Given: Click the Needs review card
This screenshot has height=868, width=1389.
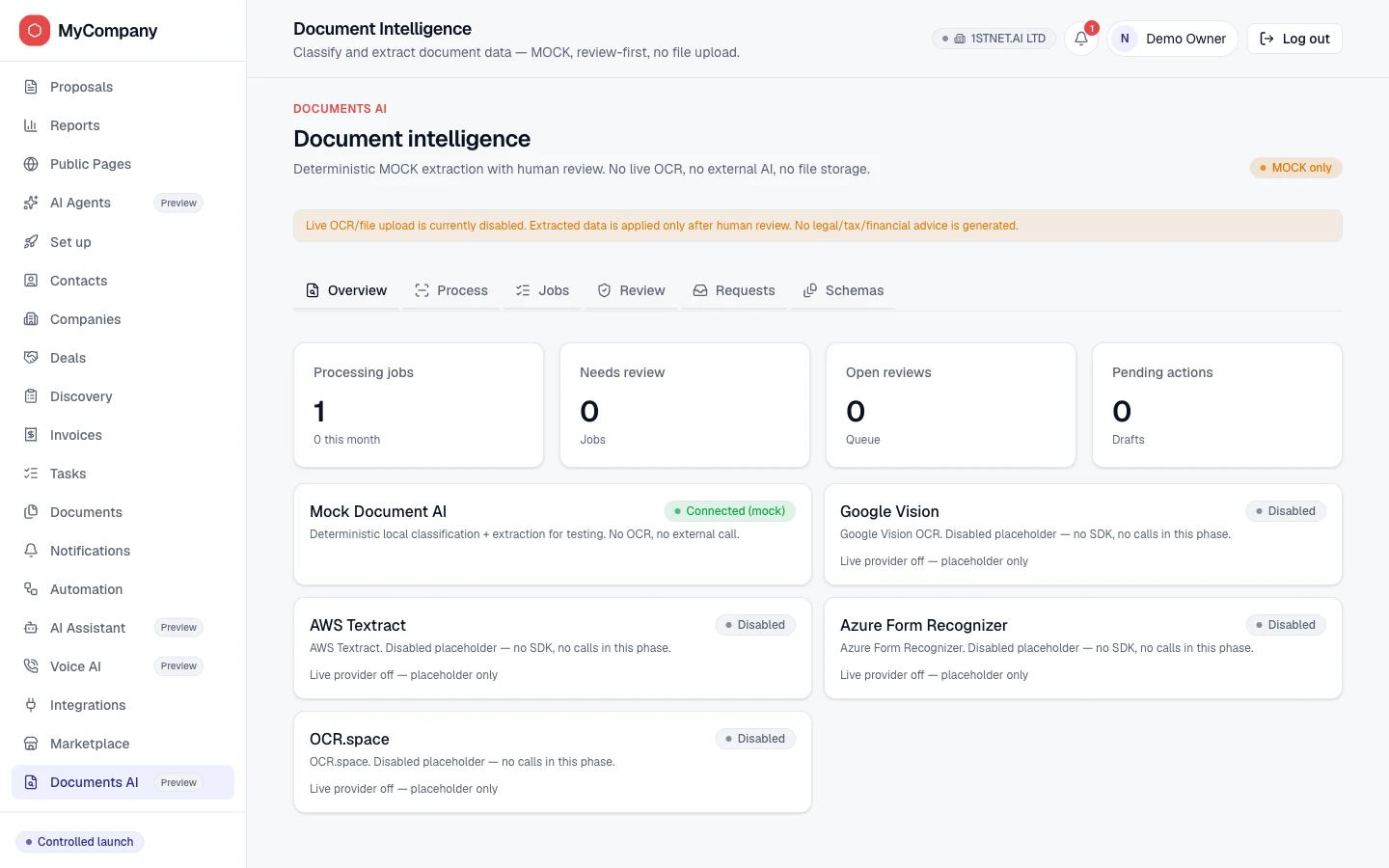Looking at the screenshot, I should click(685, 405).
